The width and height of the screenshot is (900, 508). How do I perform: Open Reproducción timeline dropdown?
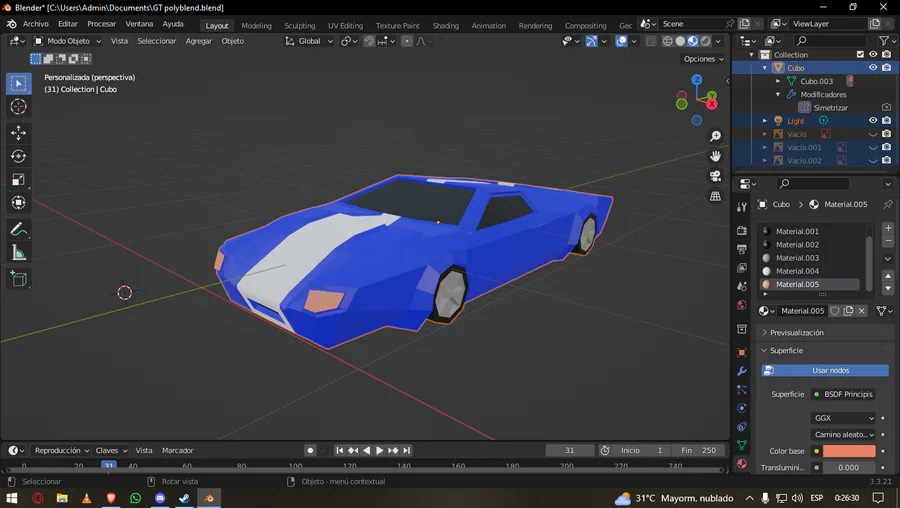pos(62,451)
